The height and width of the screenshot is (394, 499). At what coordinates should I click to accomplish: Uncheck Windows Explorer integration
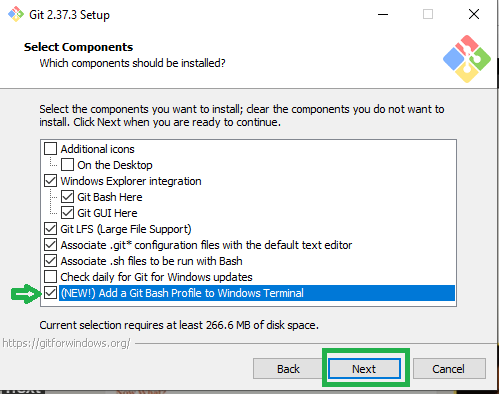tap(50, 181)
